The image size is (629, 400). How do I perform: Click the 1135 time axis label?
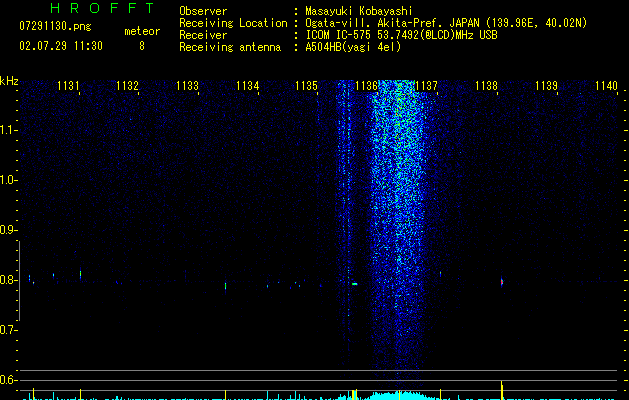pos(306,86)
